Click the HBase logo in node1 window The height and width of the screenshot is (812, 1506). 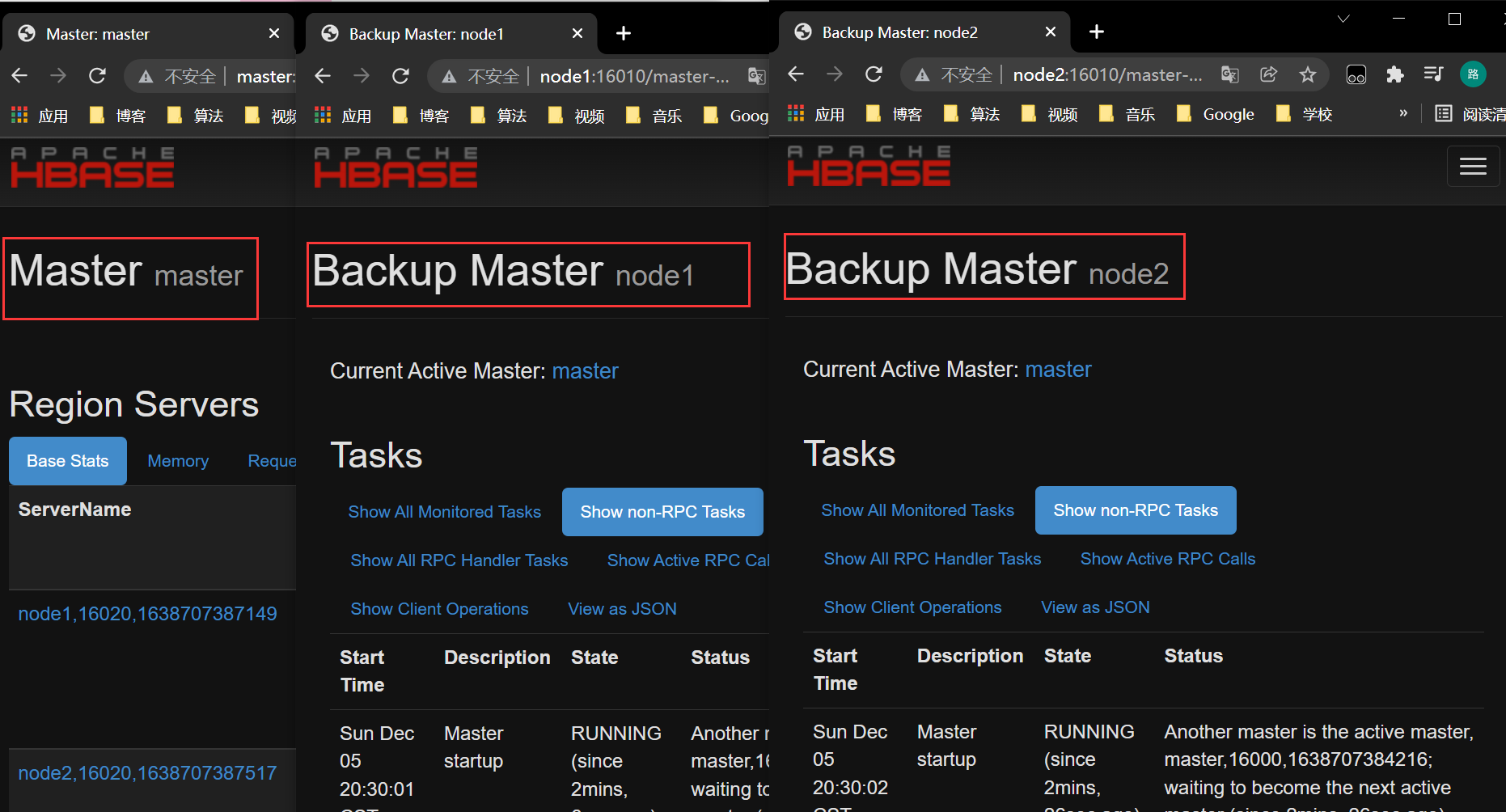click(396, 167)
